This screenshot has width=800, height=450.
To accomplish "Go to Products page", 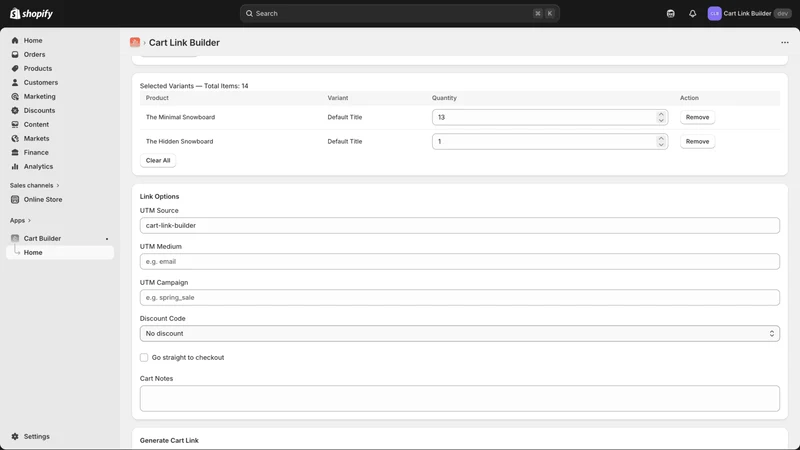I will point(38,68).
